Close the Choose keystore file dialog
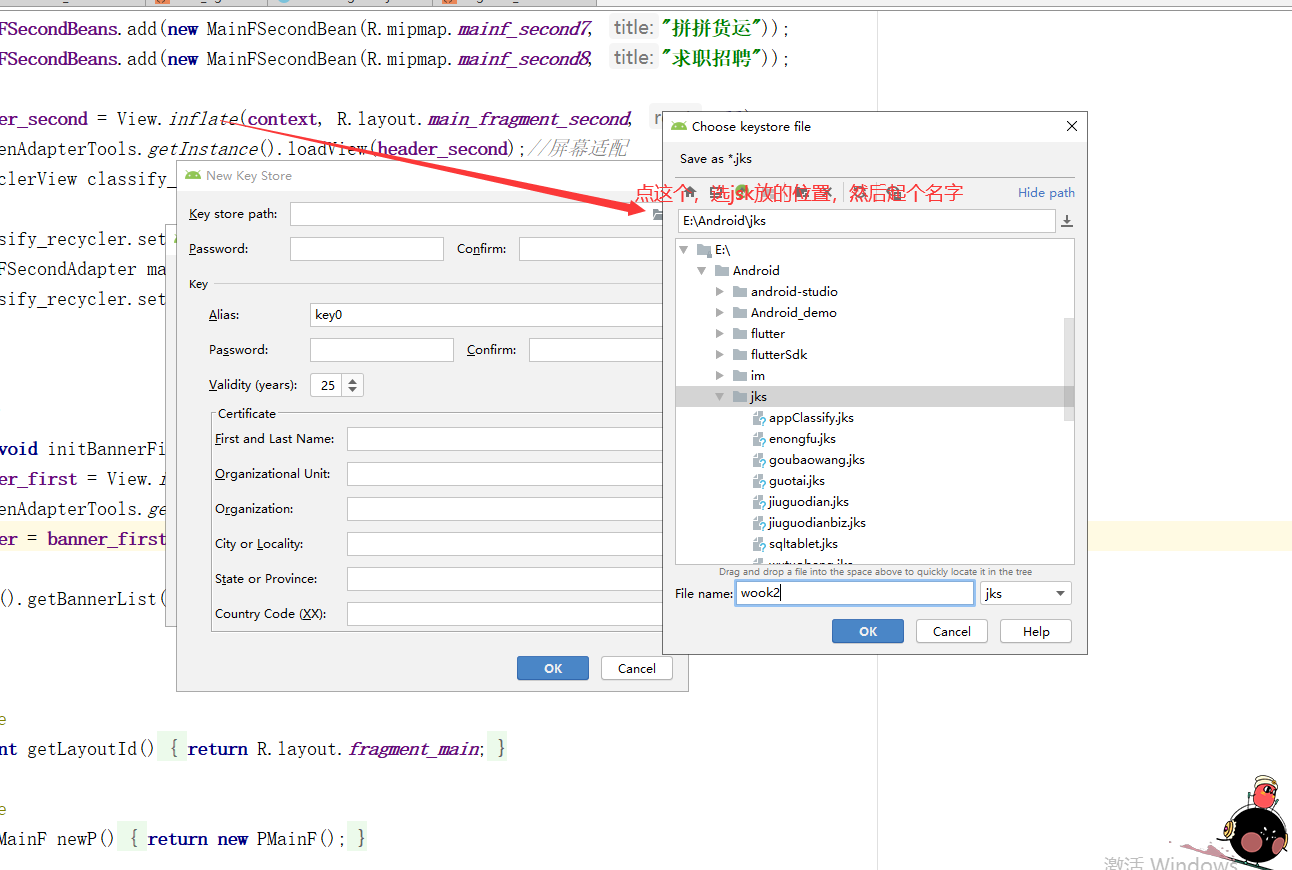The width and height of the screenshot is (1292, 870). click(1072, 127)
